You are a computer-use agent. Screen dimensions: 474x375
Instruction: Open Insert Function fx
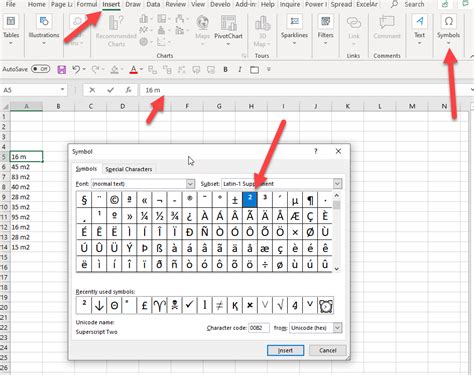[x=128, y=90]
